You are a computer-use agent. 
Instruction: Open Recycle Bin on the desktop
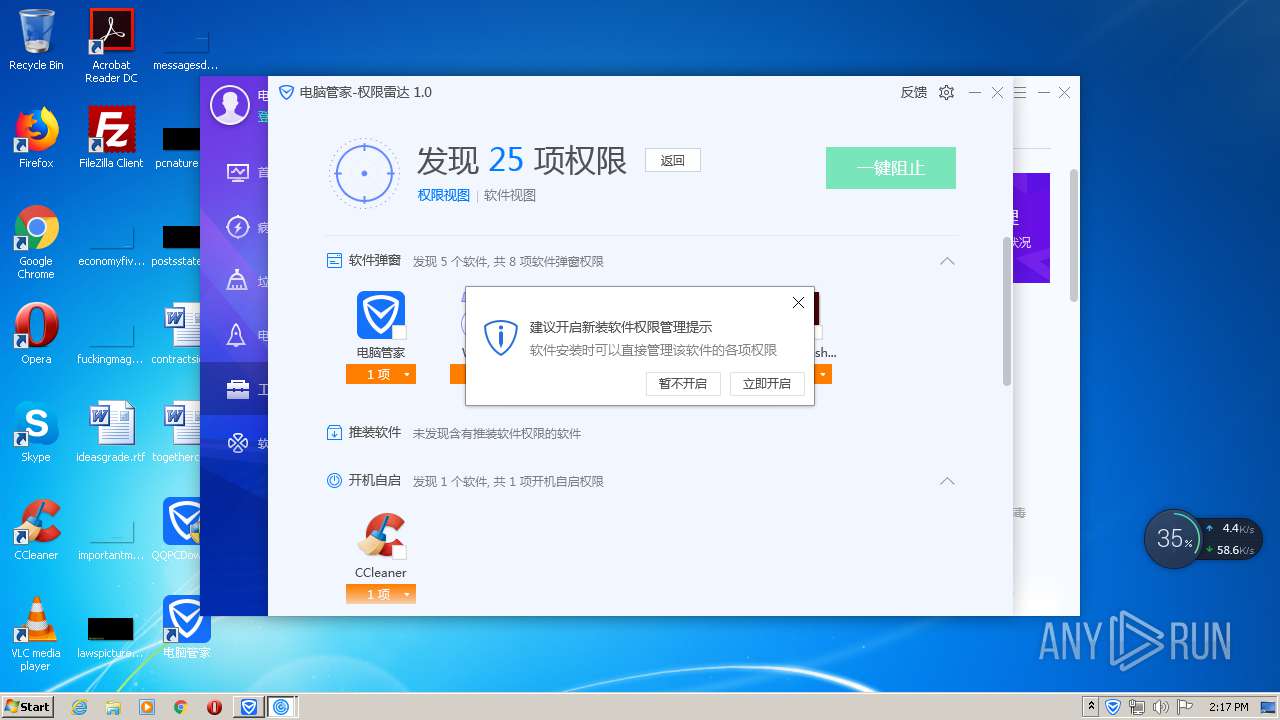tap(36, 40)
